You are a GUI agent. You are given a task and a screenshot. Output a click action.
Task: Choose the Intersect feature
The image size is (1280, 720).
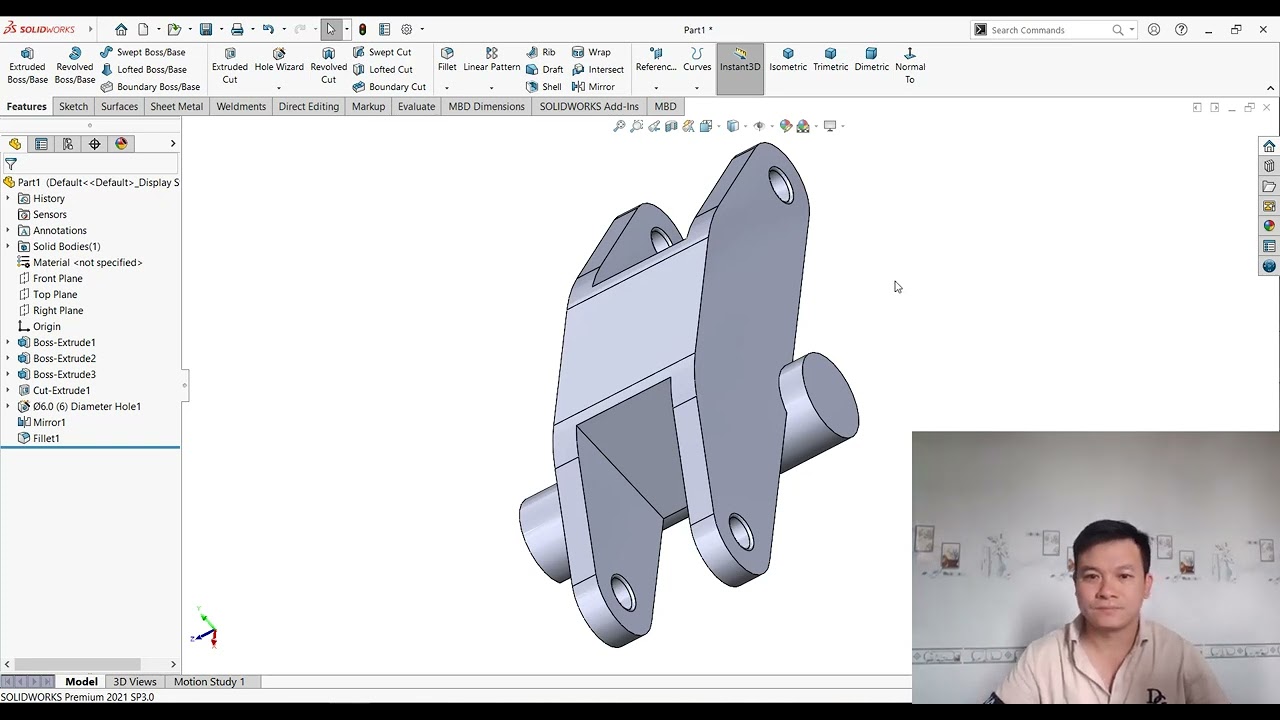[598, 69]
